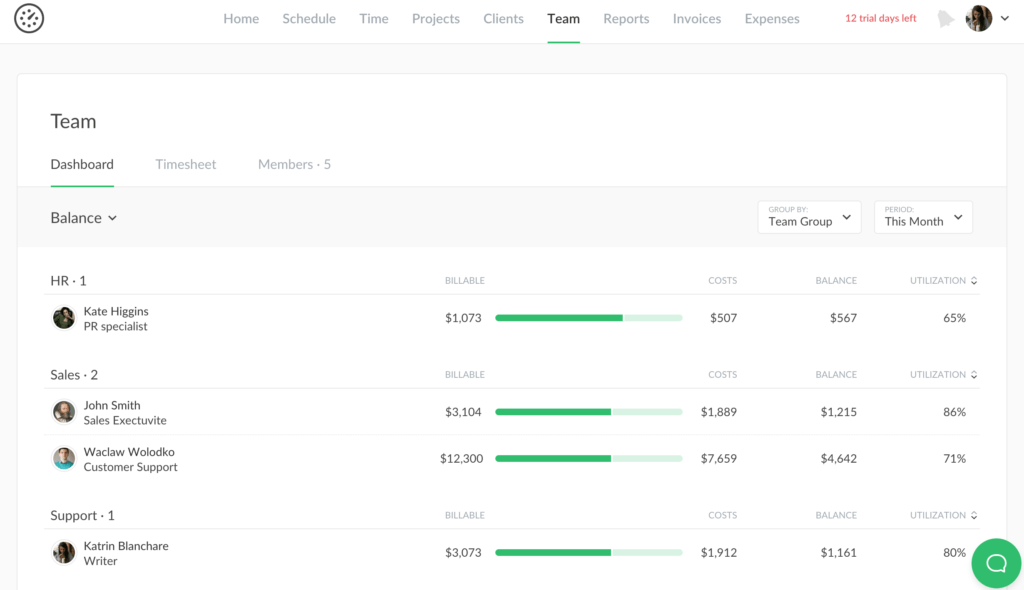
Task: Click the $7,659 costs value
Action: (x=718, y=459)
